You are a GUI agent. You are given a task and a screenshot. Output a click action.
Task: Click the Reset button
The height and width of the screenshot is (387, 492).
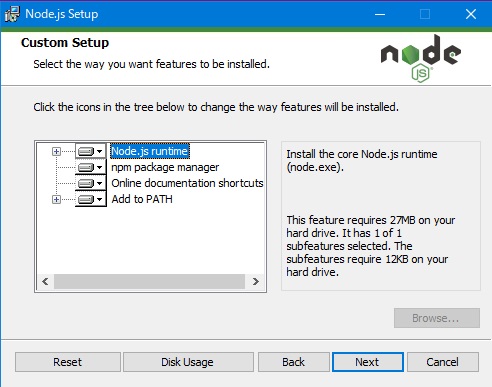pyautogui.click(x=68, y=362)
